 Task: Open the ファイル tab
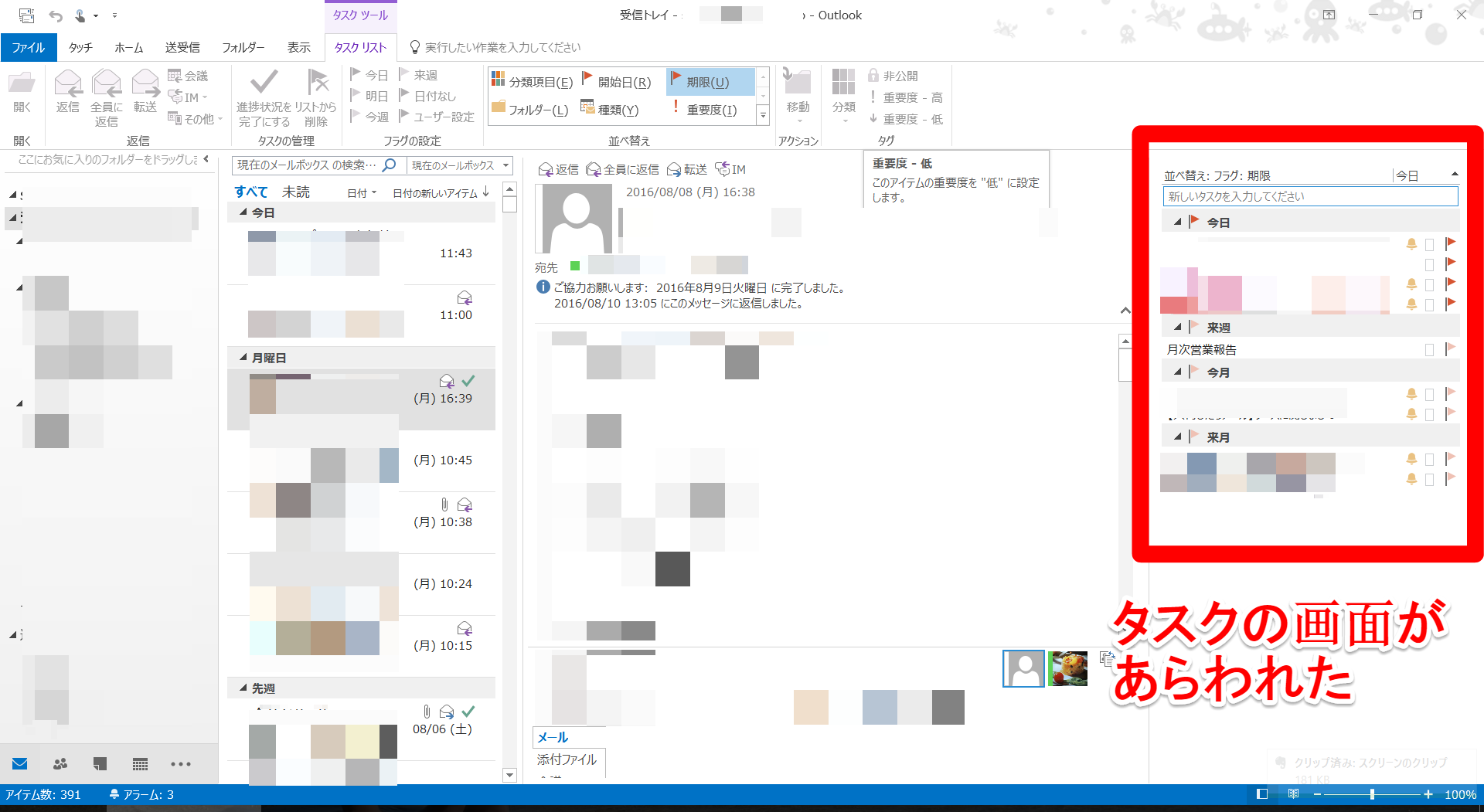click(x=28, y=48)
